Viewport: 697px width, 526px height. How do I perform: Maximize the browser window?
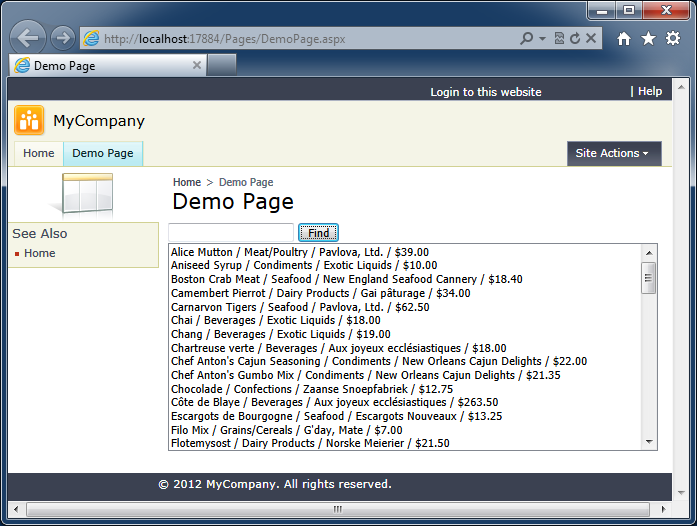tap(629, 10)
